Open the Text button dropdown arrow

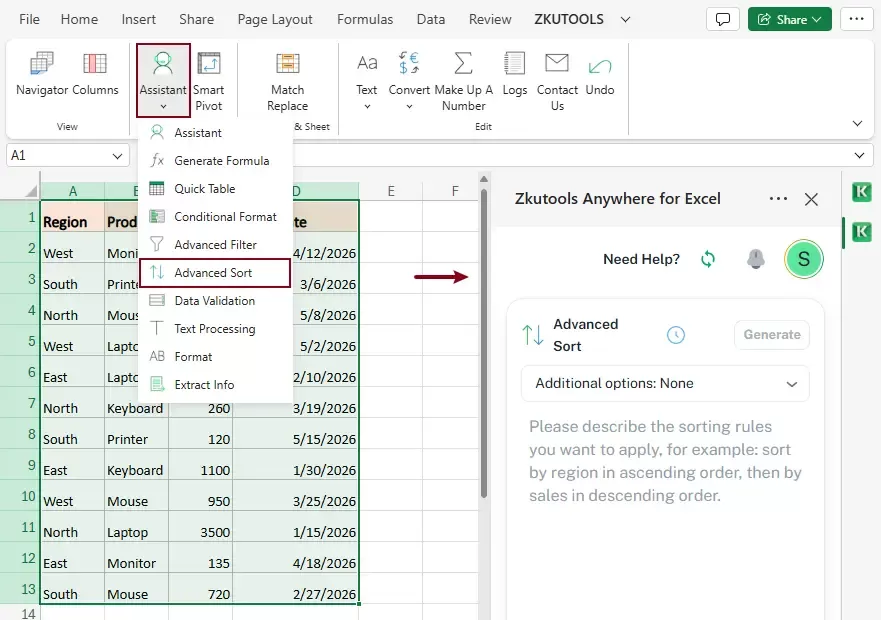367,106
